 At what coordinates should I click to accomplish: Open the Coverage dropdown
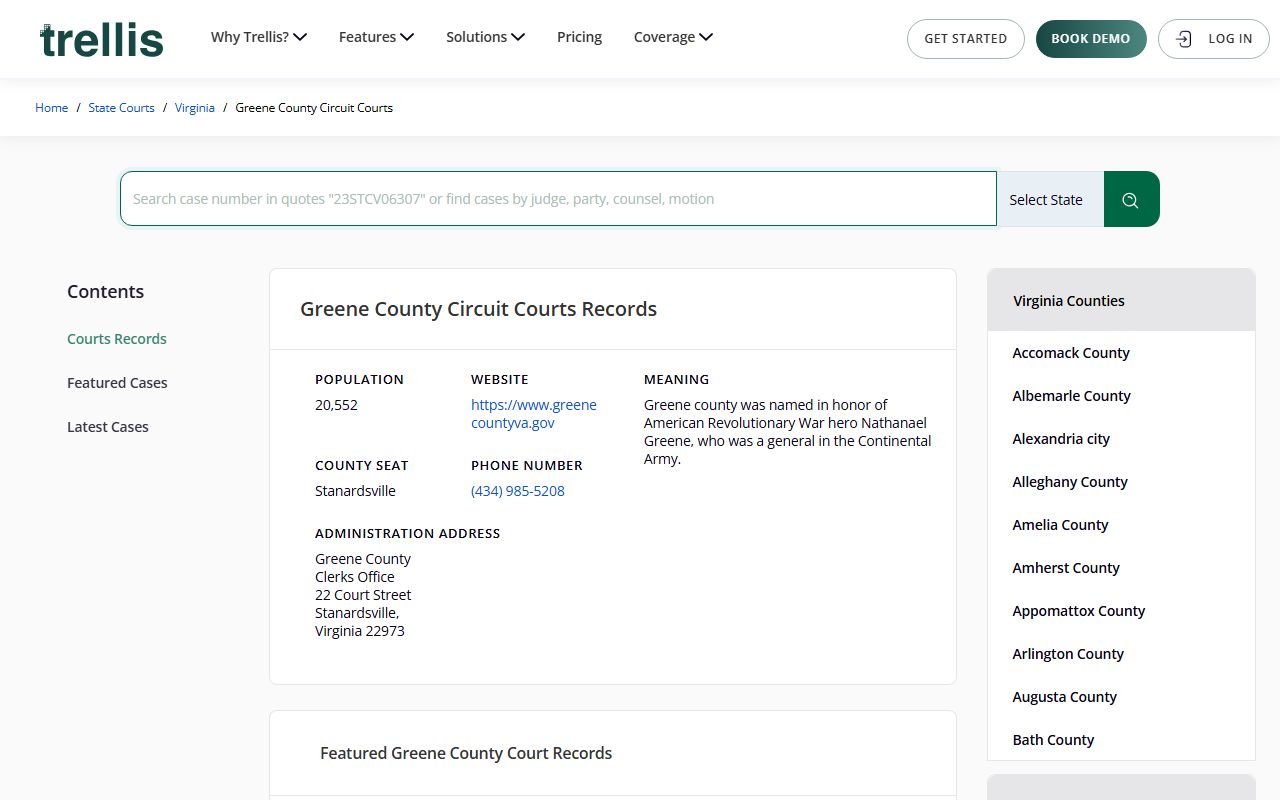pyautogui.click(x=673, y=37)
